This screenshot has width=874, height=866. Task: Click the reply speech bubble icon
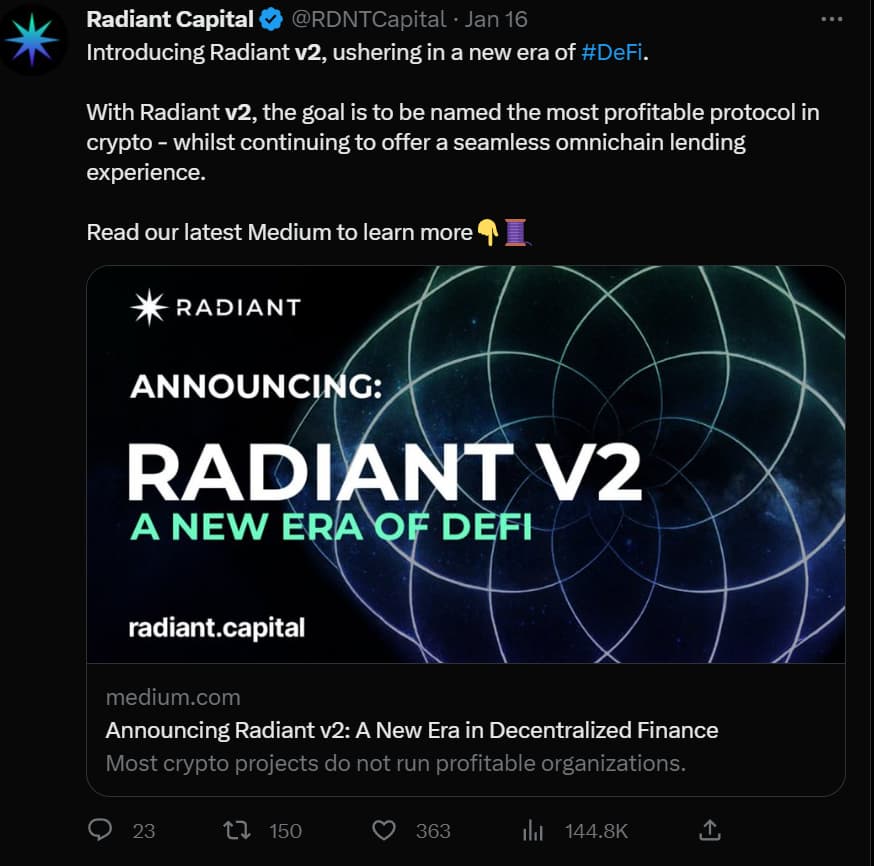(x=100, y=830)
